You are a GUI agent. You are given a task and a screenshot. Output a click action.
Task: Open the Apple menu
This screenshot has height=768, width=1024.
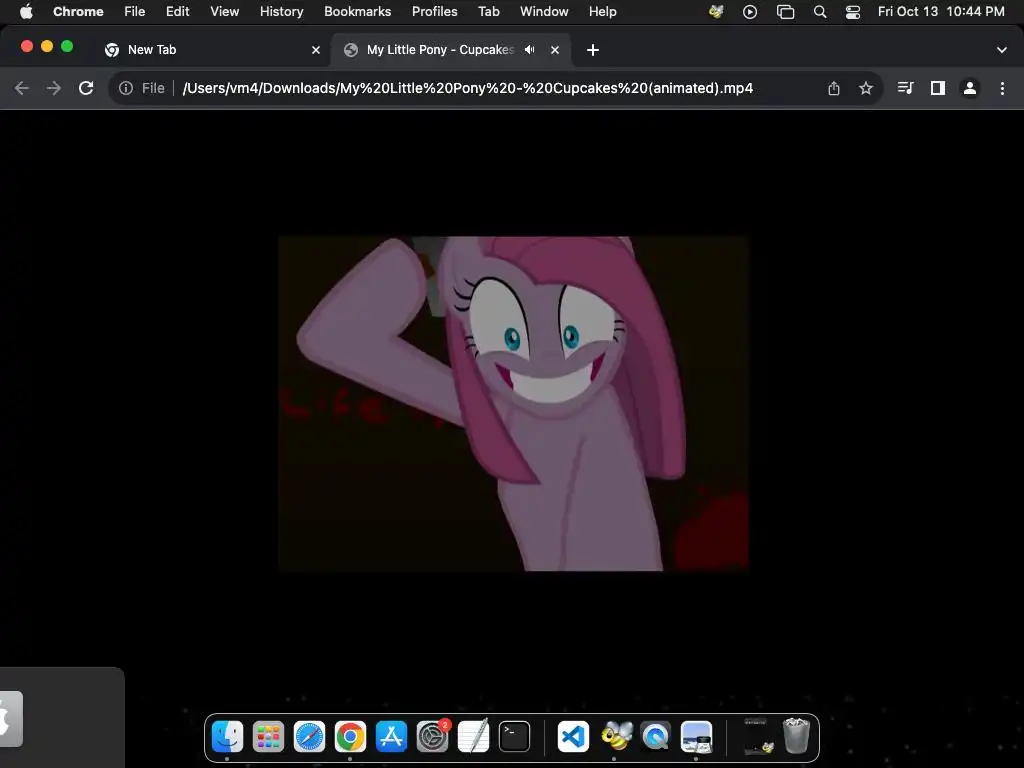click(26, 11)
